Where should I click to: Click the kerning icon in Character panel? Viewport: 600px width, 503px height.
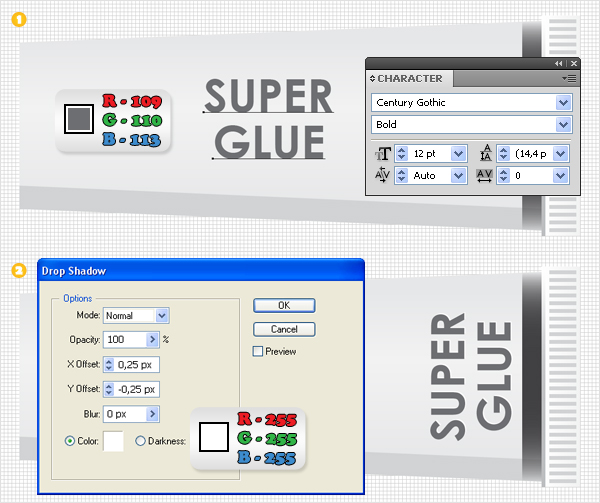(x=382, y=175)
